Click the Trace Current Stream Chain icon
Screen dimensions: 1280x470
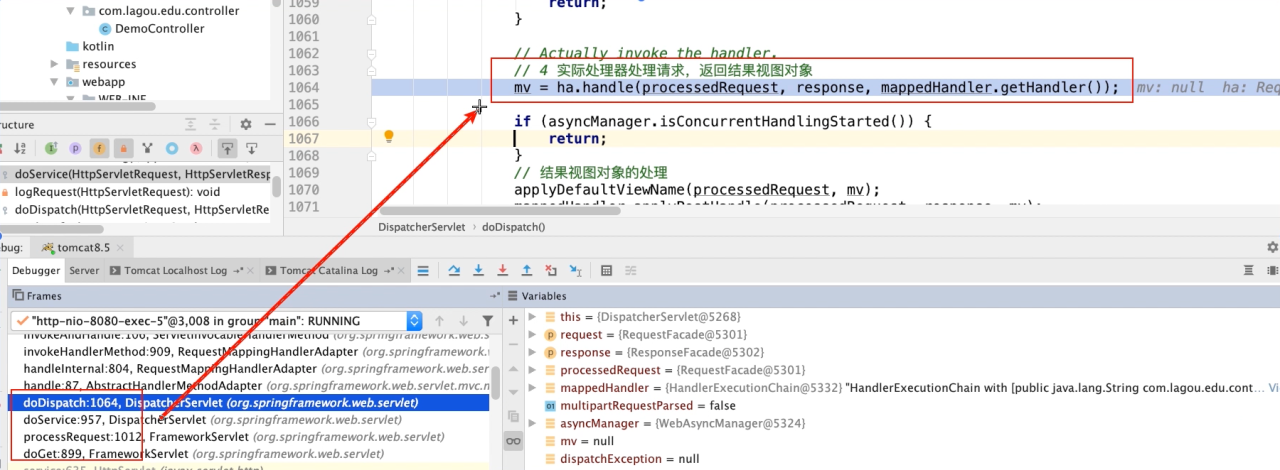(631, 270)
